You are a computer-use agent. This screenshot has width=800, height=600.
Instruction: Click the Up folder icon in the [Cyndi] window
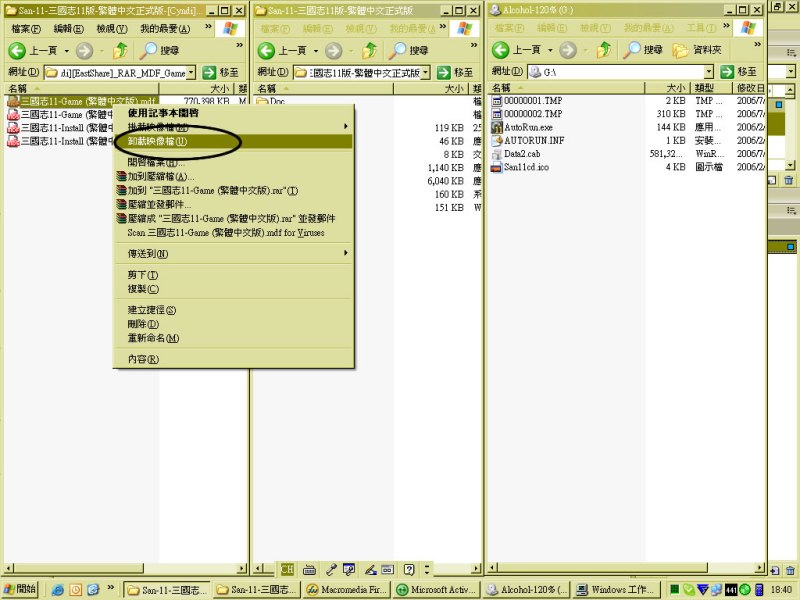click(120, 50)
